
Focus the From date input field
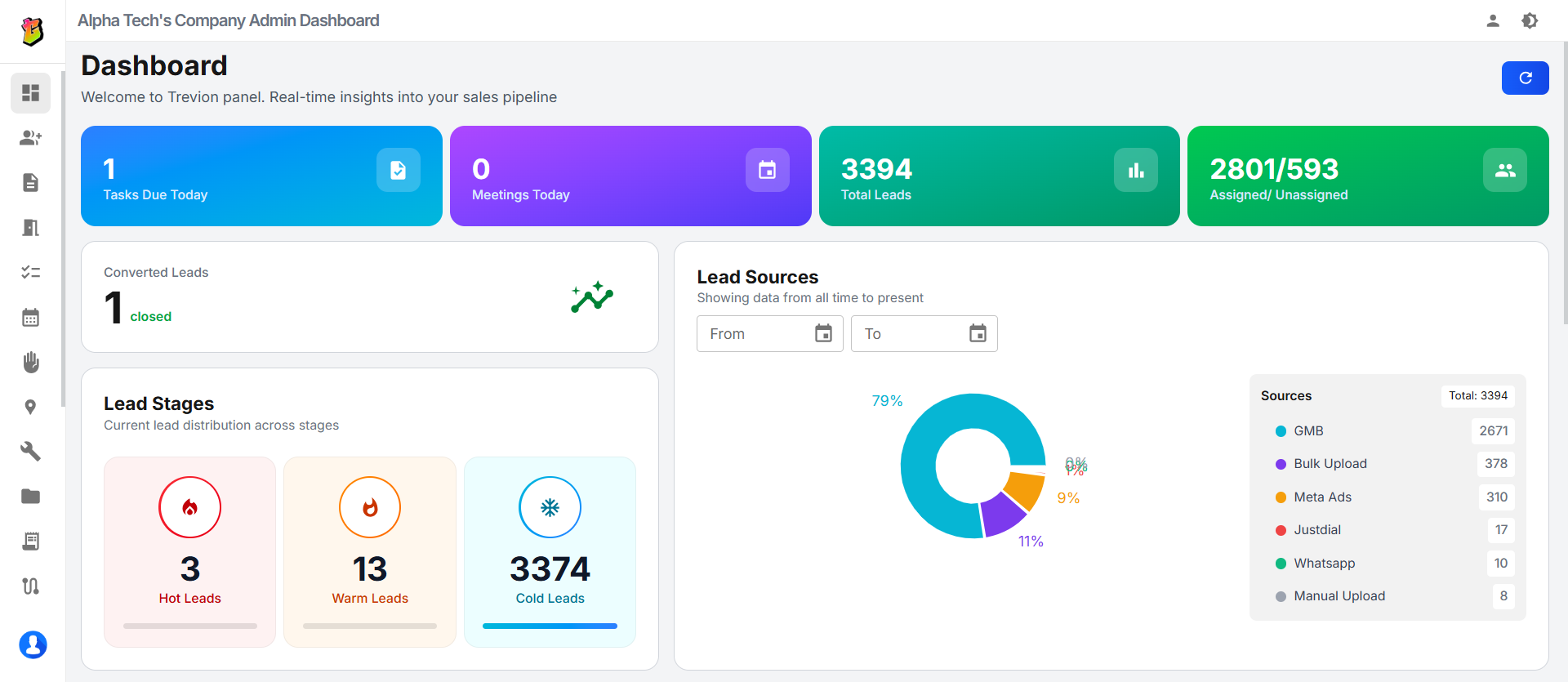(x=769, y=333)
